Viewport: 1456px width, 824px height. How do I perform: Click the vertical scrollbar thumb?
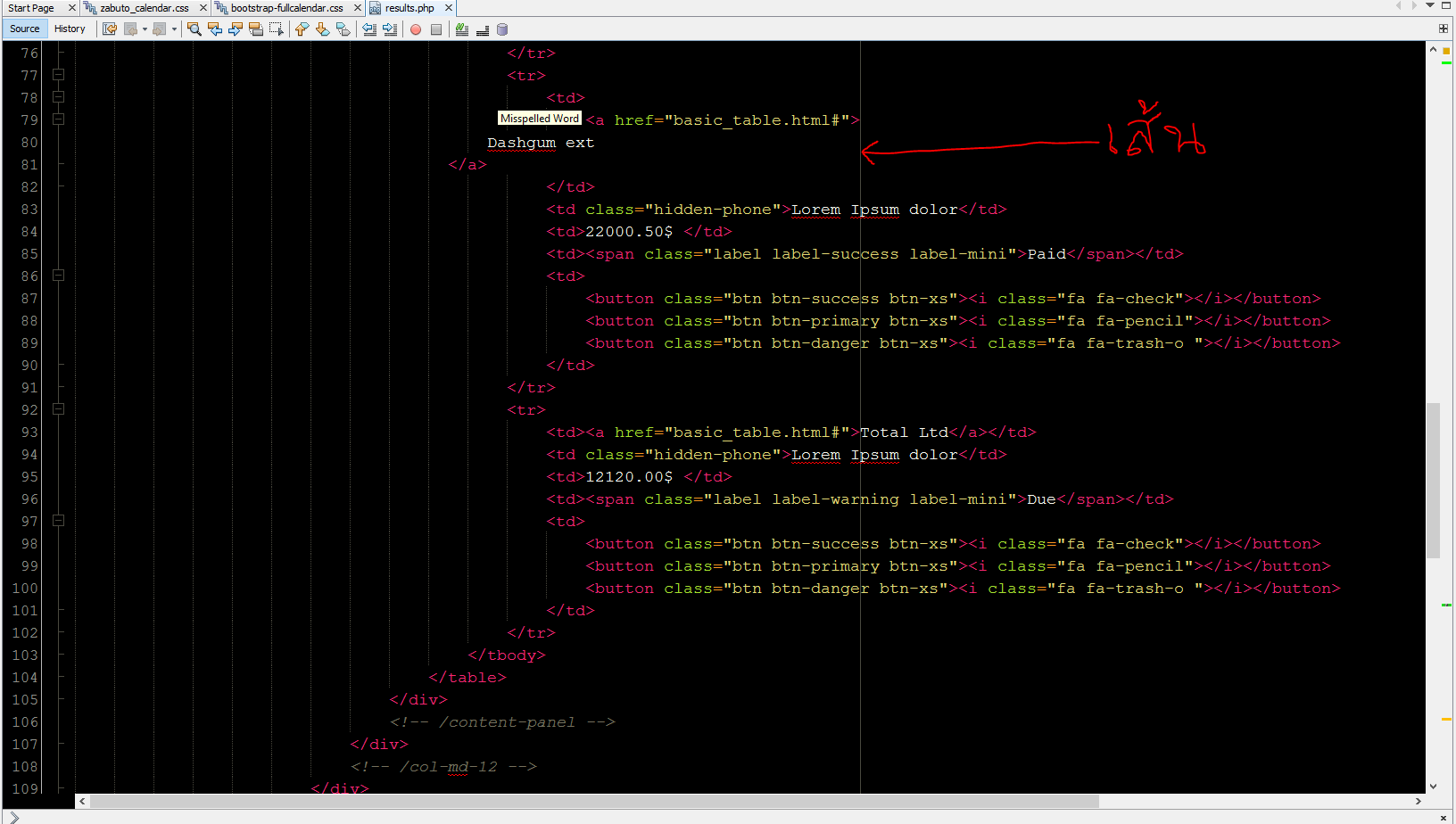pyautogui.click(x=1433, y=480)
